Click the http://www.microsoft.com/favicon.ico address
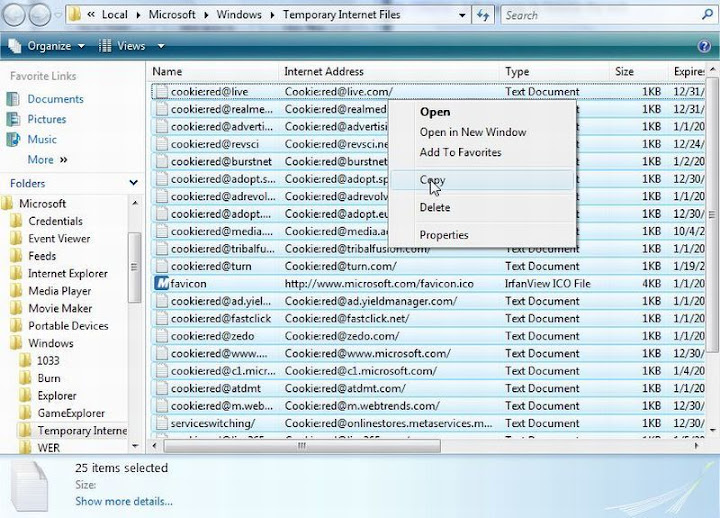720x518 pixels. 379,284
